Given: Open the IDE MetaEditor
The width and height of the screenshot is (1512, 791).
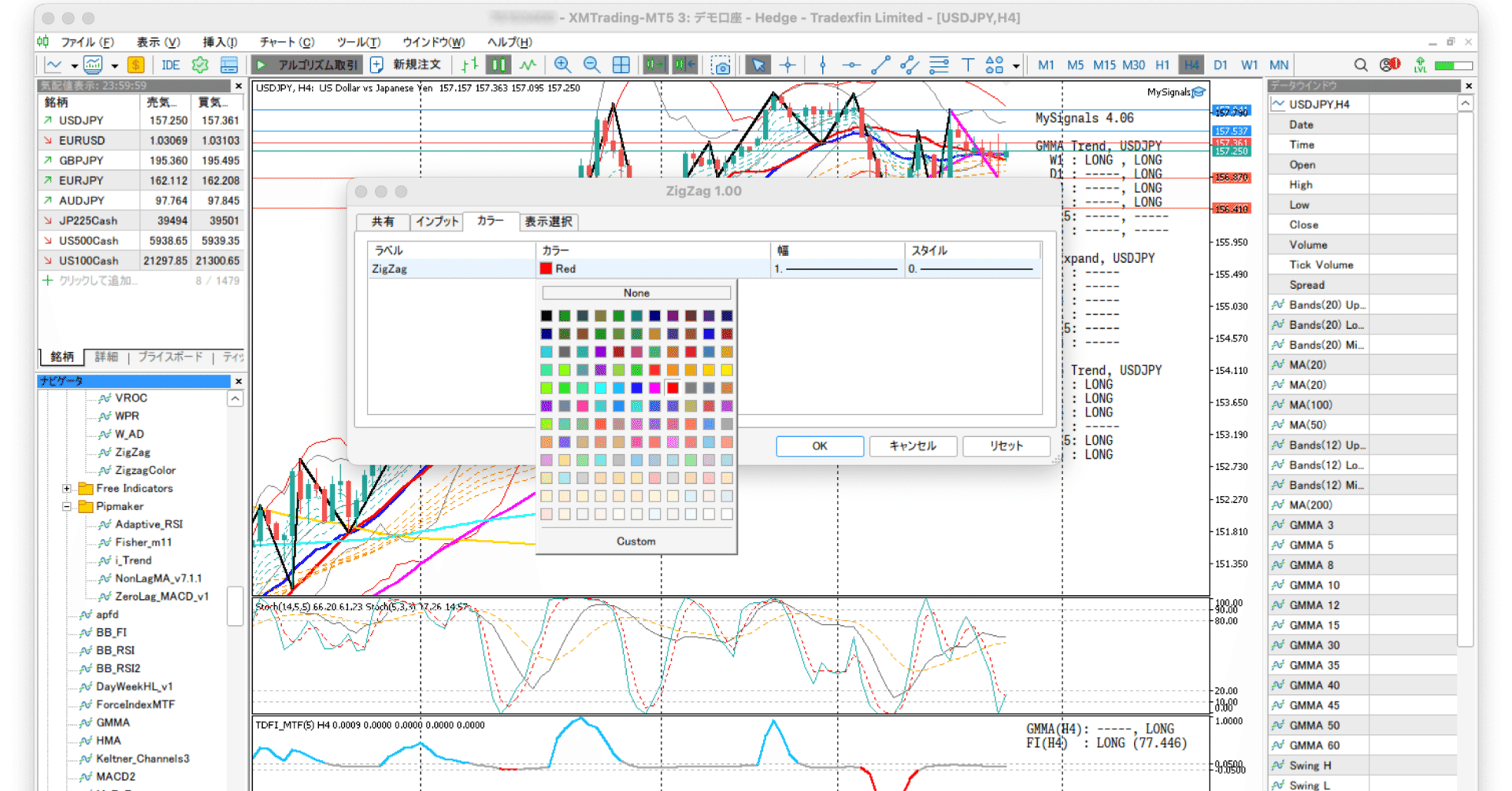Looking at the screenshot, I should 170,65.
